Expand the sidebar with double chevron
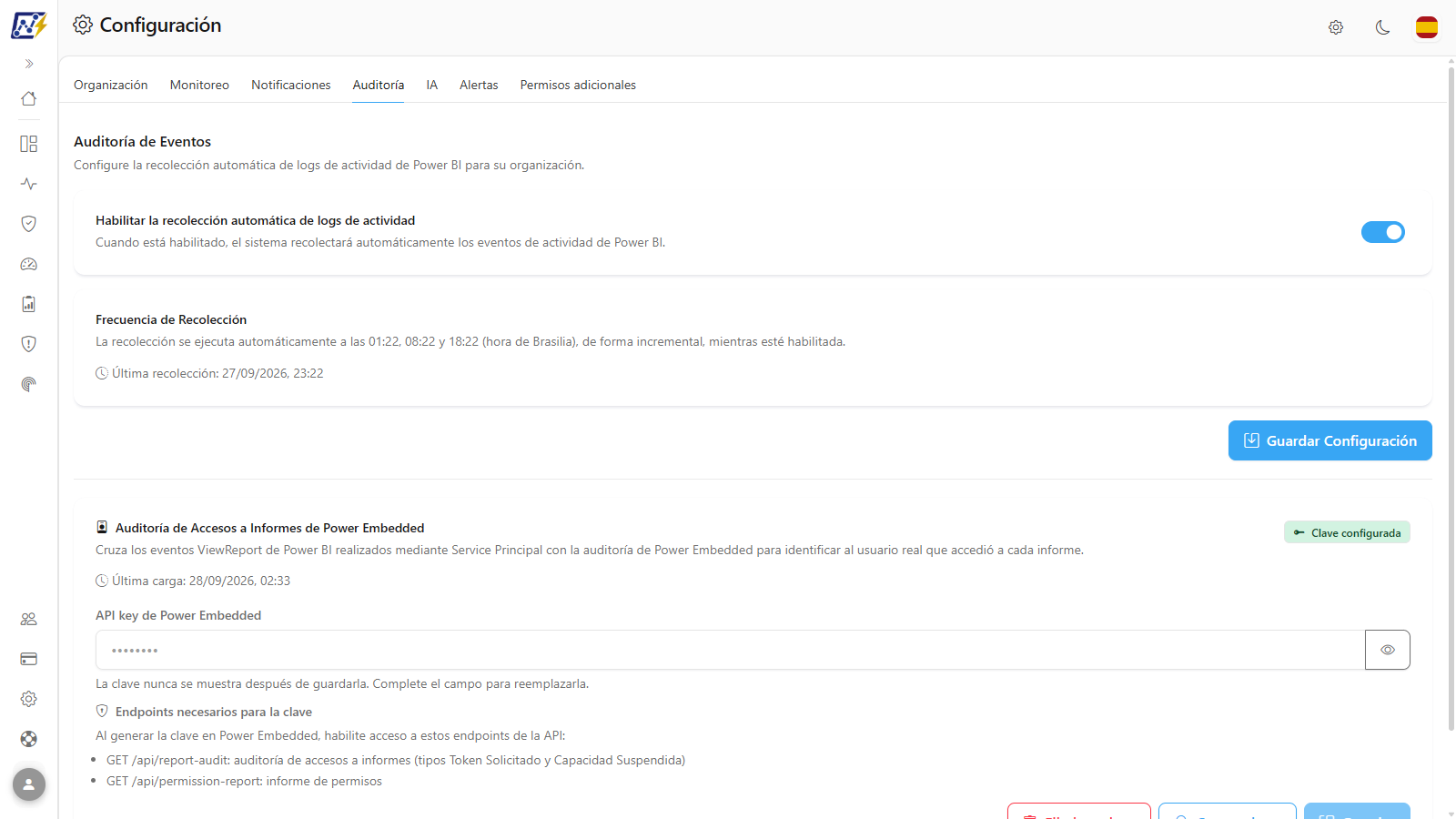Screen dimensions: 1456x819 (29, 64)
